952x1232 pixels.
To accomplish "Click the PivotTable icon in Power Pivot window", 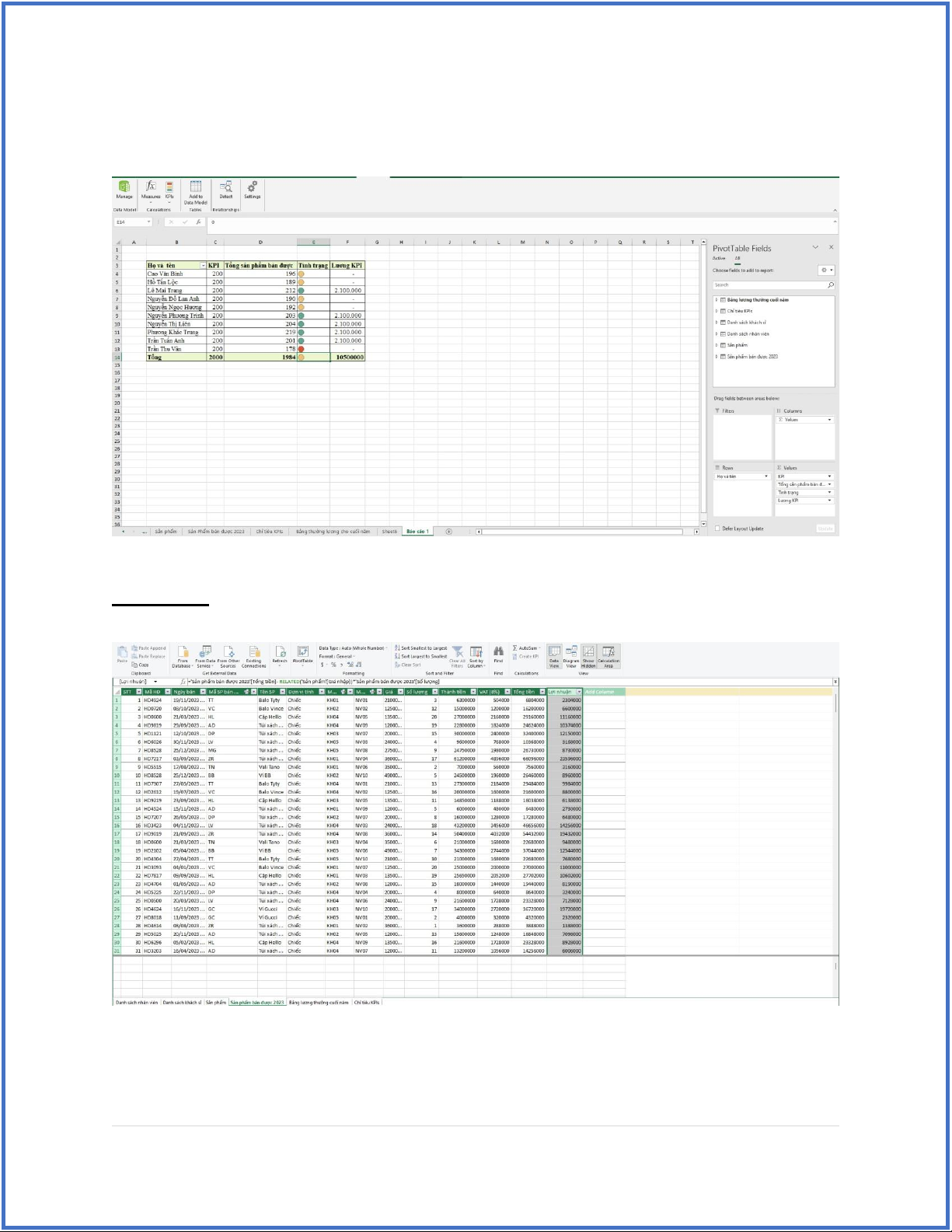I will [303, 654].
